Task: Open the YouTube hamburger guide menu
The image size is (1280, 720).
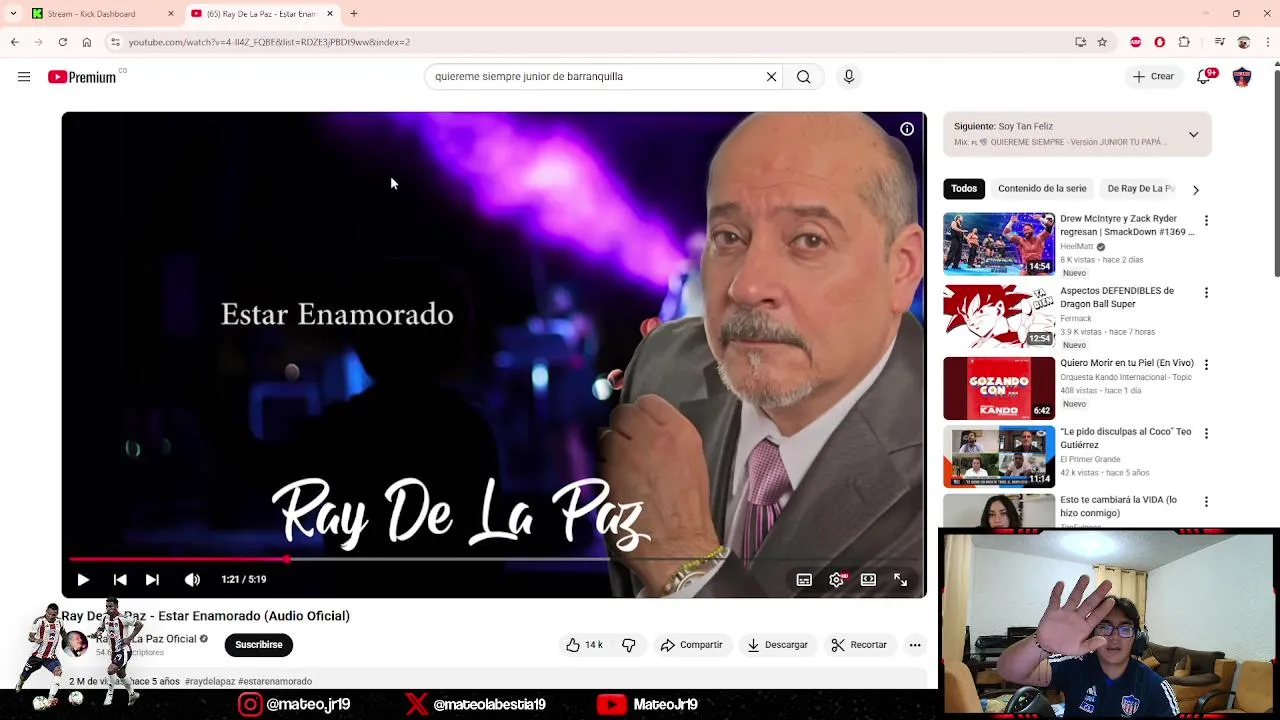Action: (24, 77)
